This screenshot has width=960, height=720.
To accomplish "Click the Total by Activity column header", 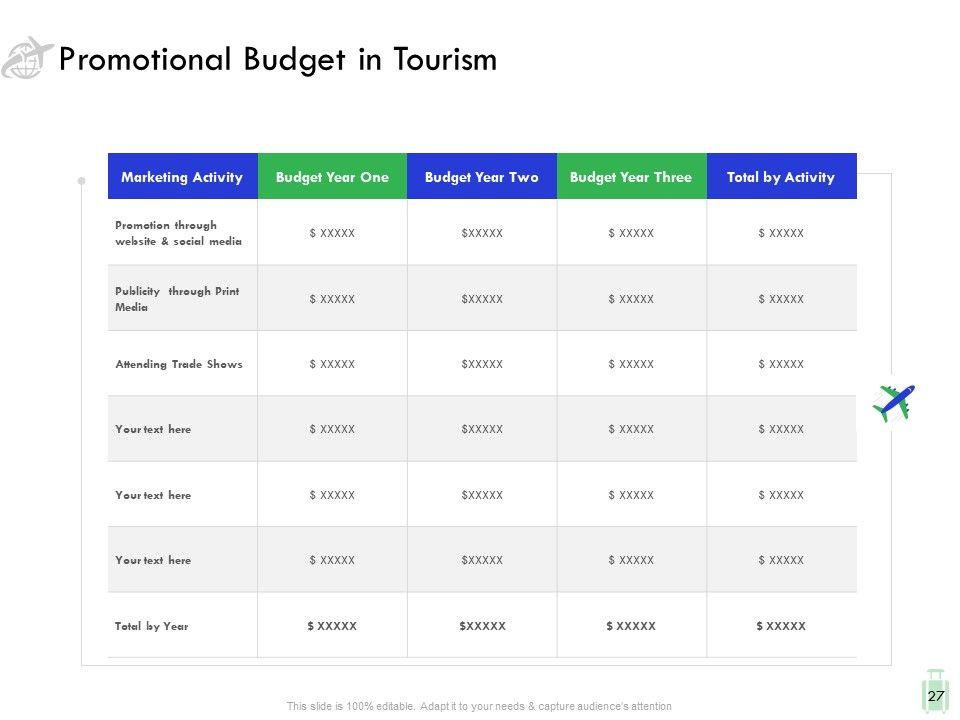I will click(781, 177).
